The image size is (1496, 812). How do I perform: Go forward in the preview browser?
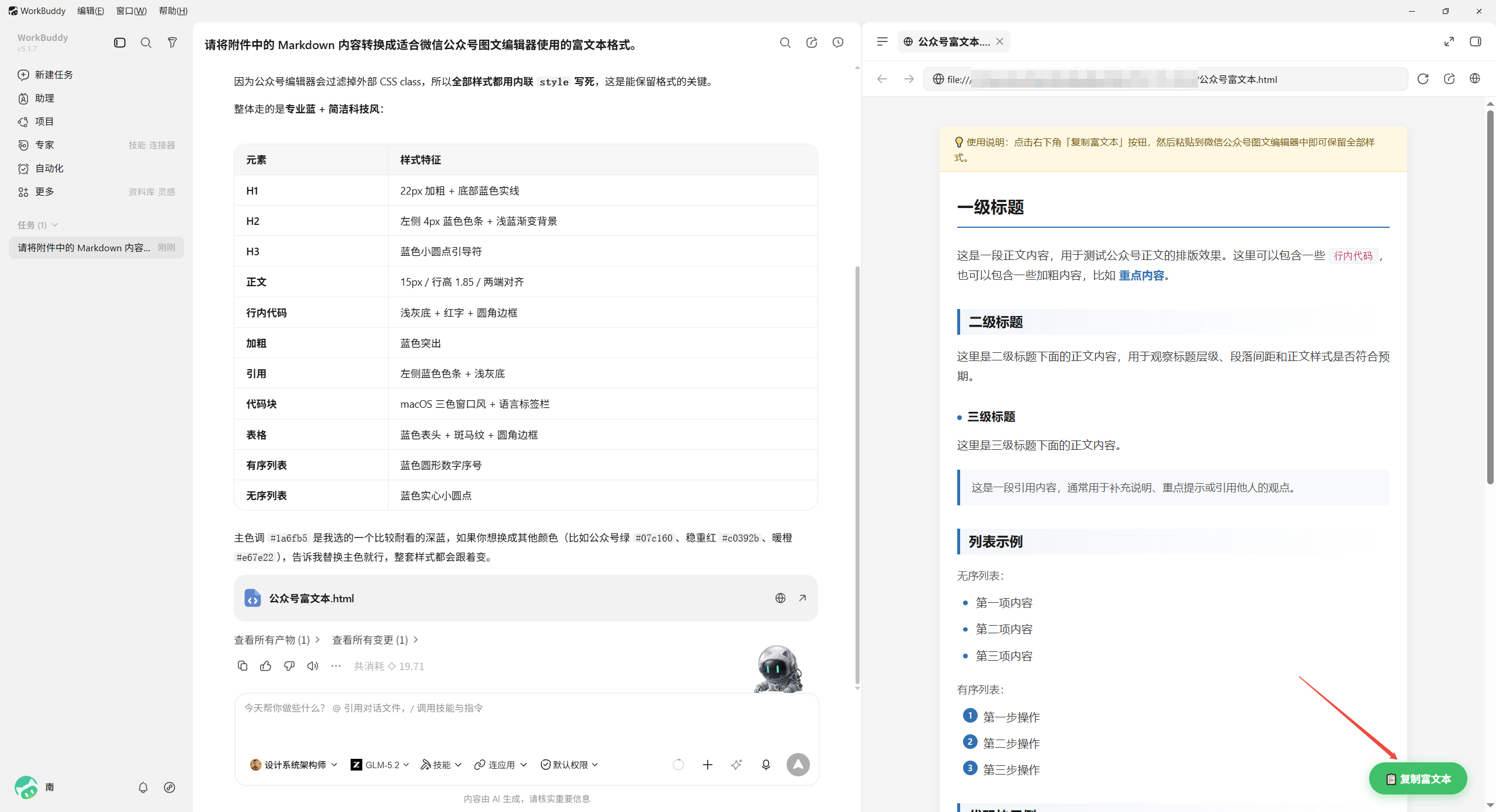click(909, 79)
